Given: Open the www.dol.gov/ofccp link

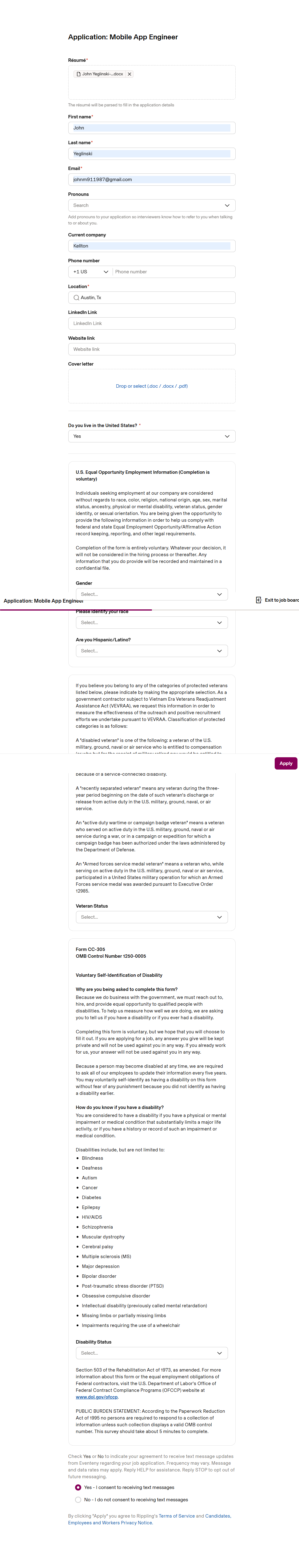Looking at the screenshot, I should point(97,1397).
